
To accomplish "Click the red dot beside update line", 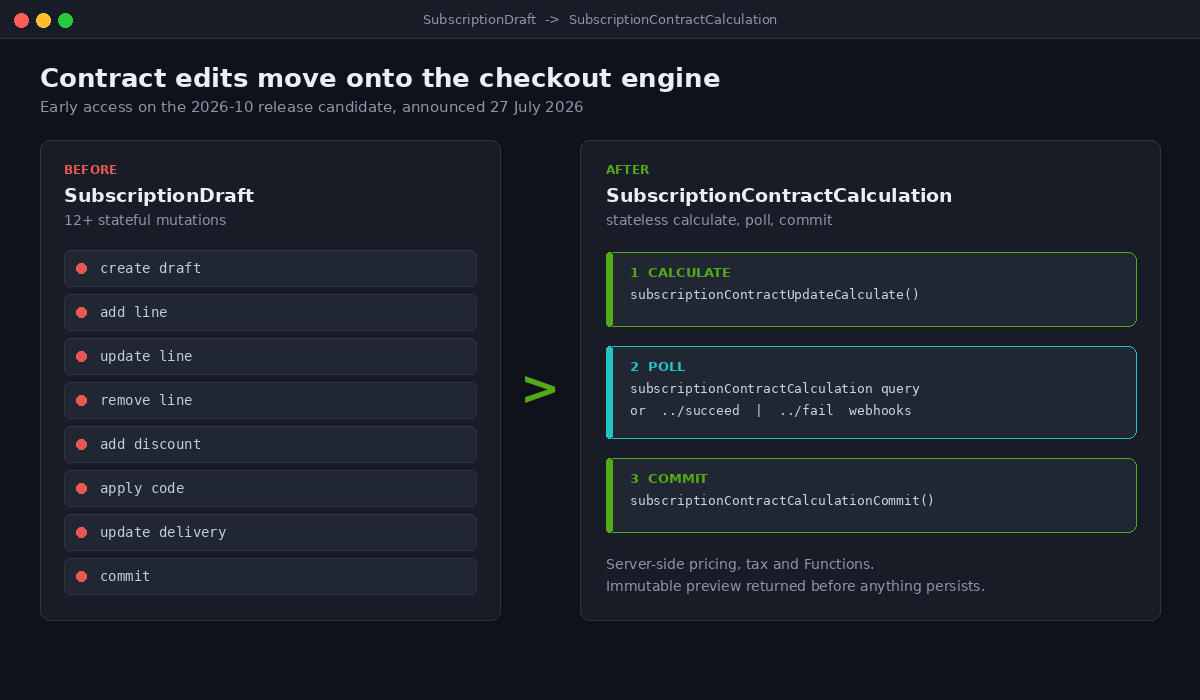I will tap(81, 356).
